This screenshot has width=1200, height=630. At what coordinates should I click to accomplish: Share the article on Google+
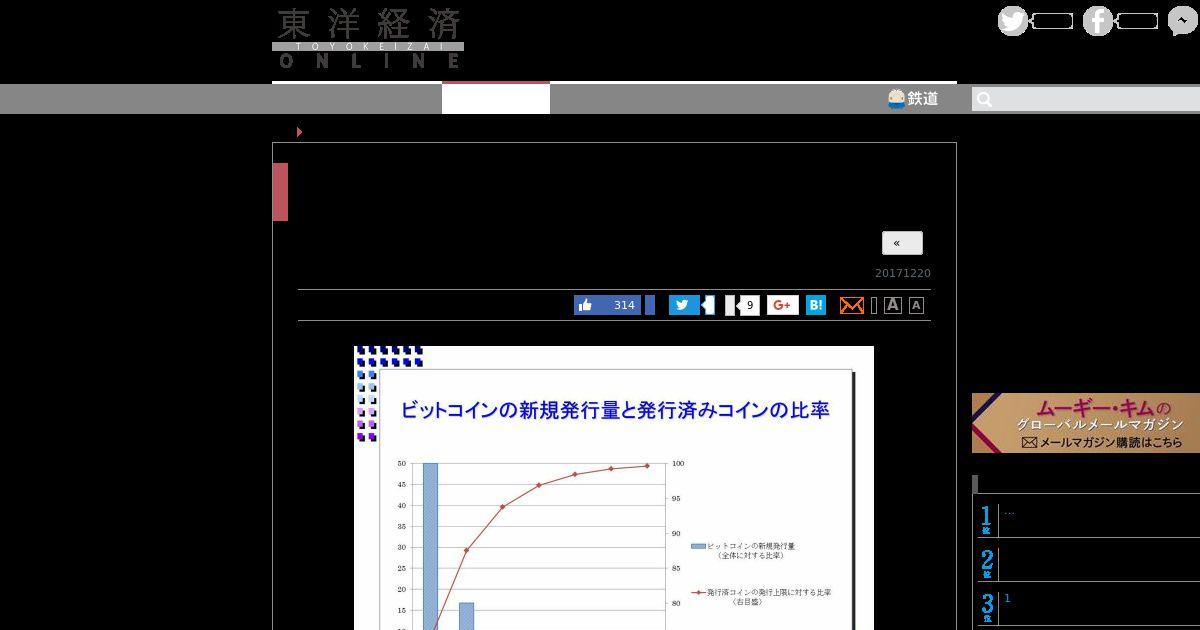(x=783, y=305)
